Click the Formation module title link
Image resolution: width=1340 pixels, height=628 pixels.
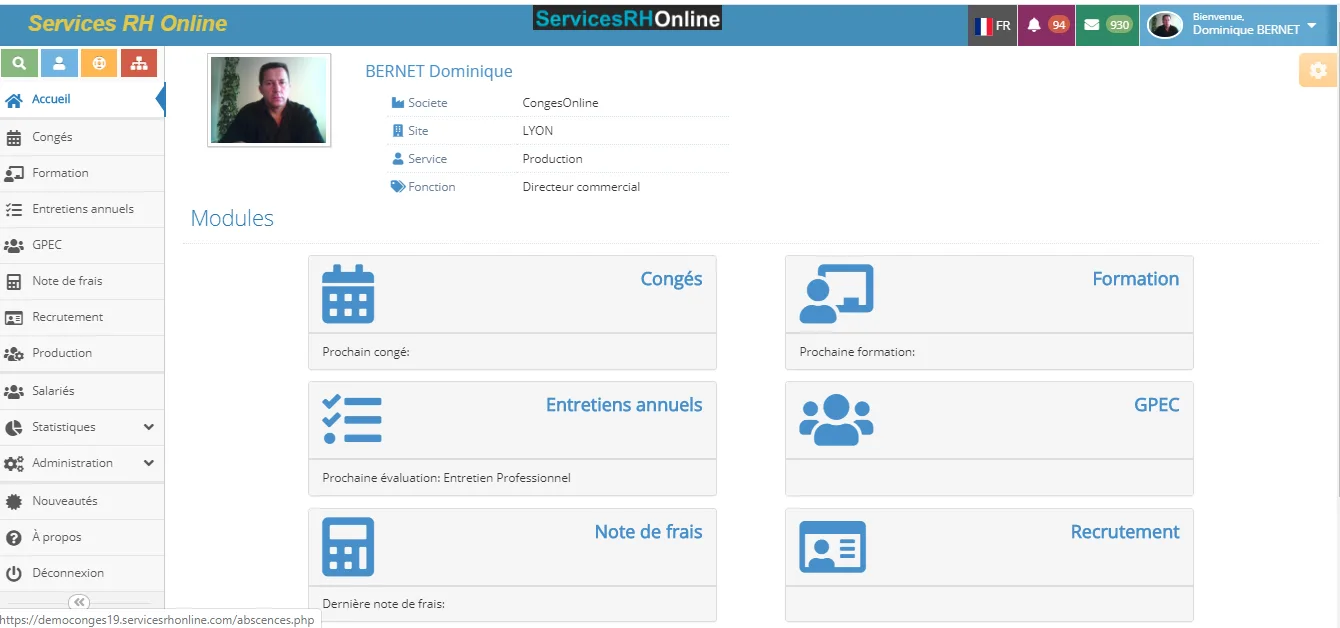1135,279
